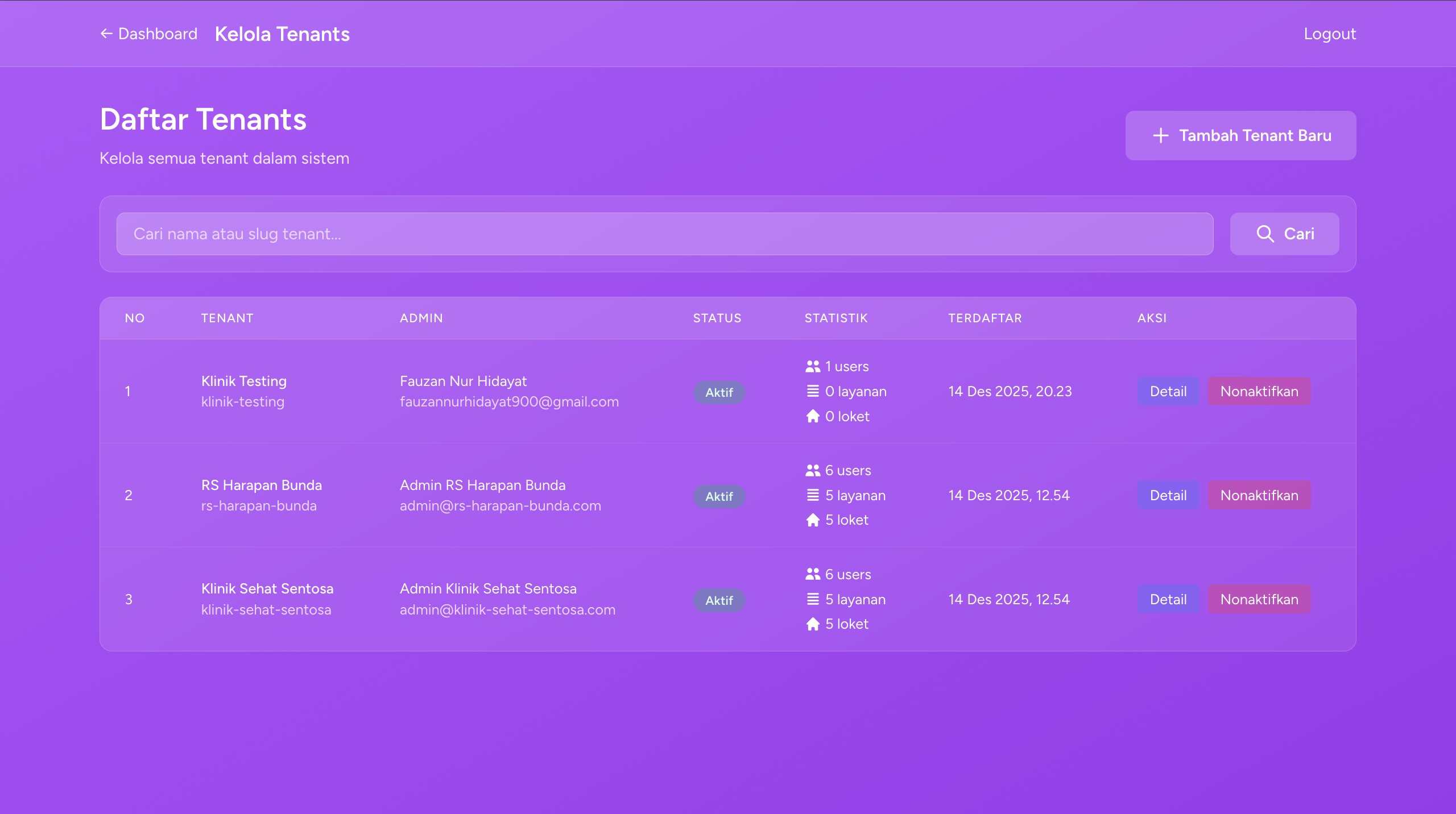Click Logout in the top right

1329,34
